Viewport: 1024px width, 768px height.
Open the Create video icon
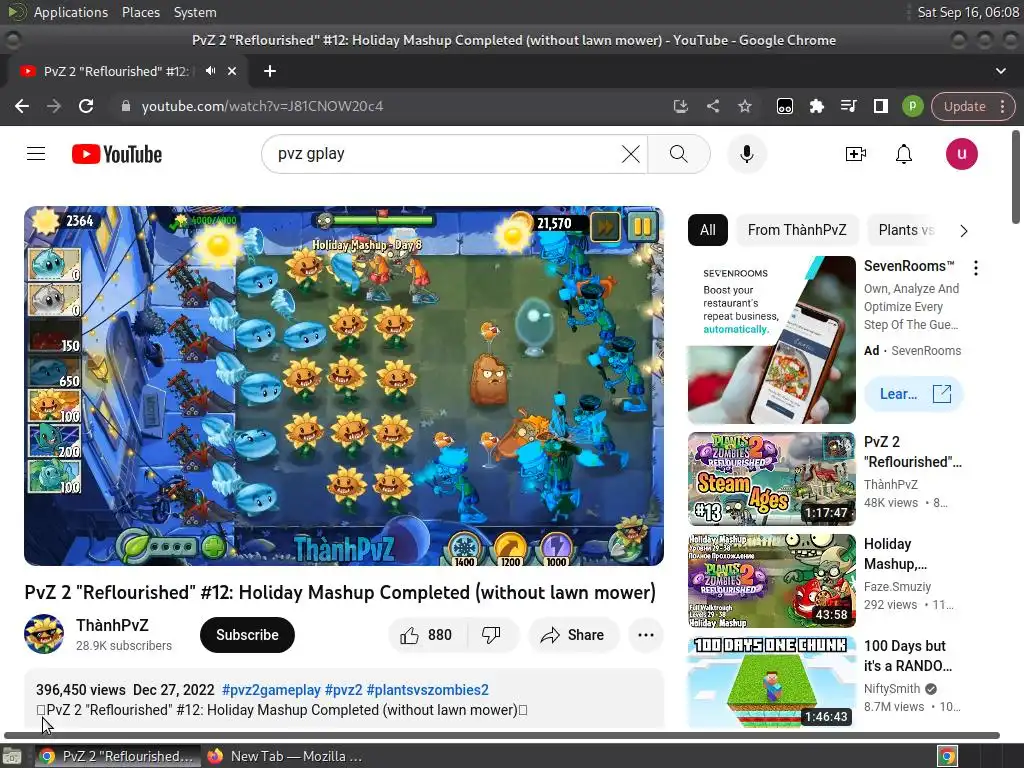tap(856, 154)
